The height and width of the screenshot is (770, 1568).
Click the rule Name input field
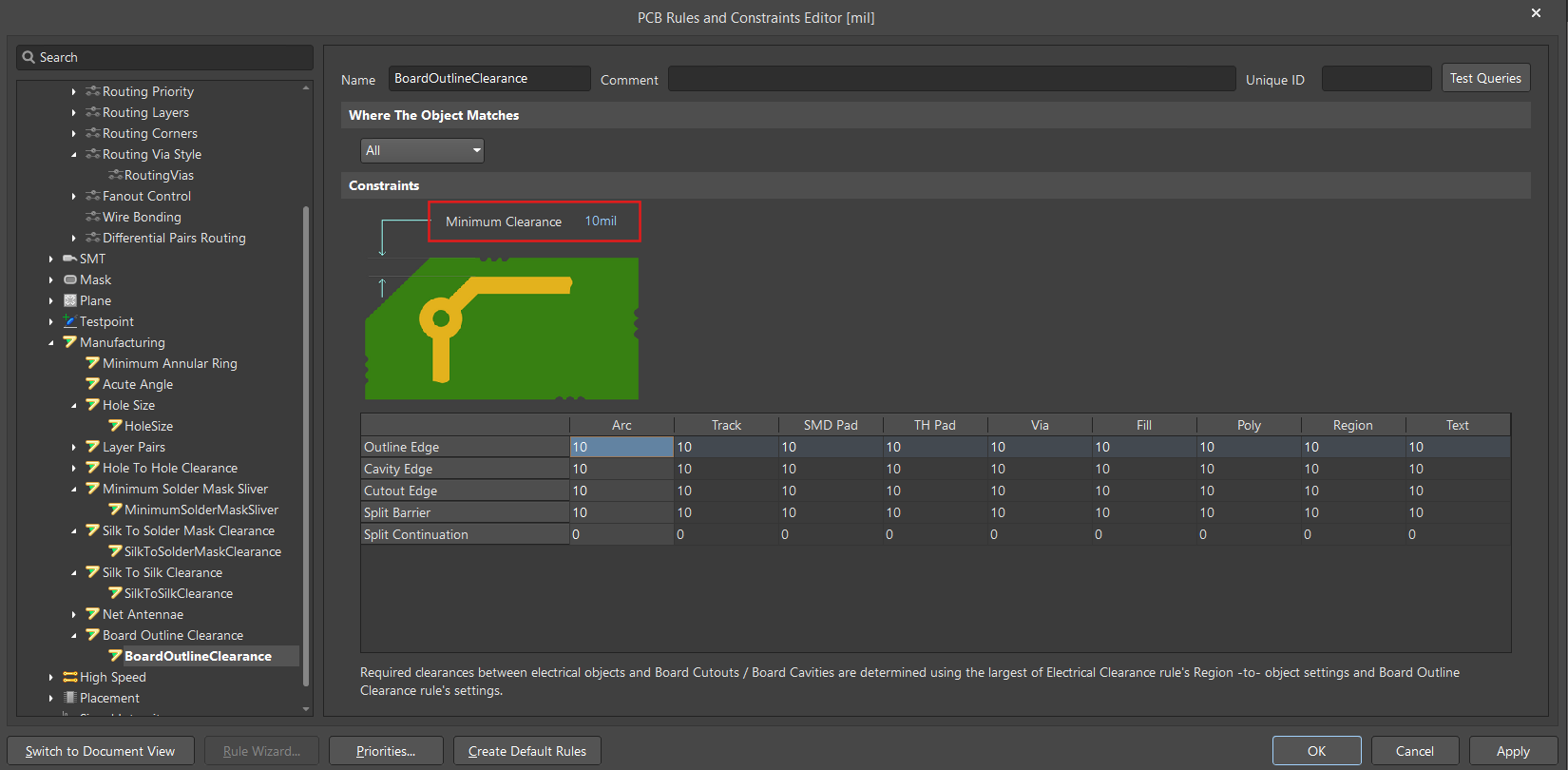(x=488, y=78)
